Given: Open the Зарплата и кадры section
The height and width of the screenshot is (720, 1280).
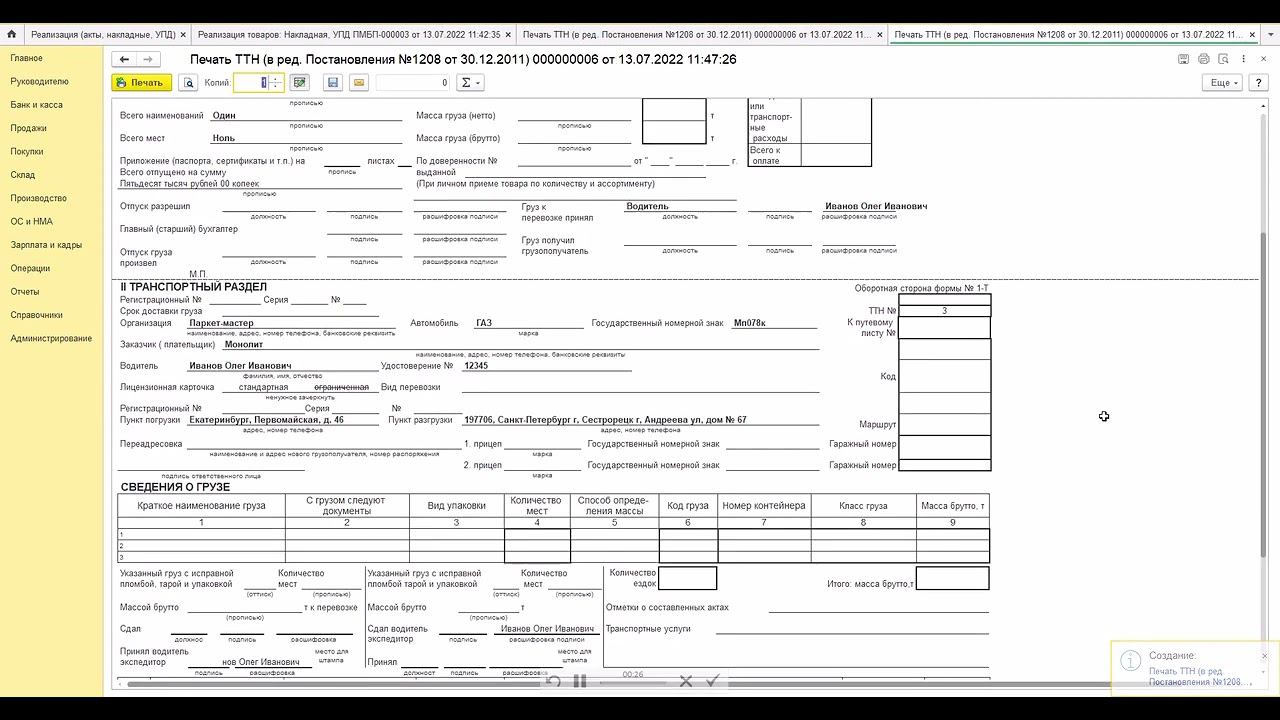Looking at the screenshot, I should [46, 245].
